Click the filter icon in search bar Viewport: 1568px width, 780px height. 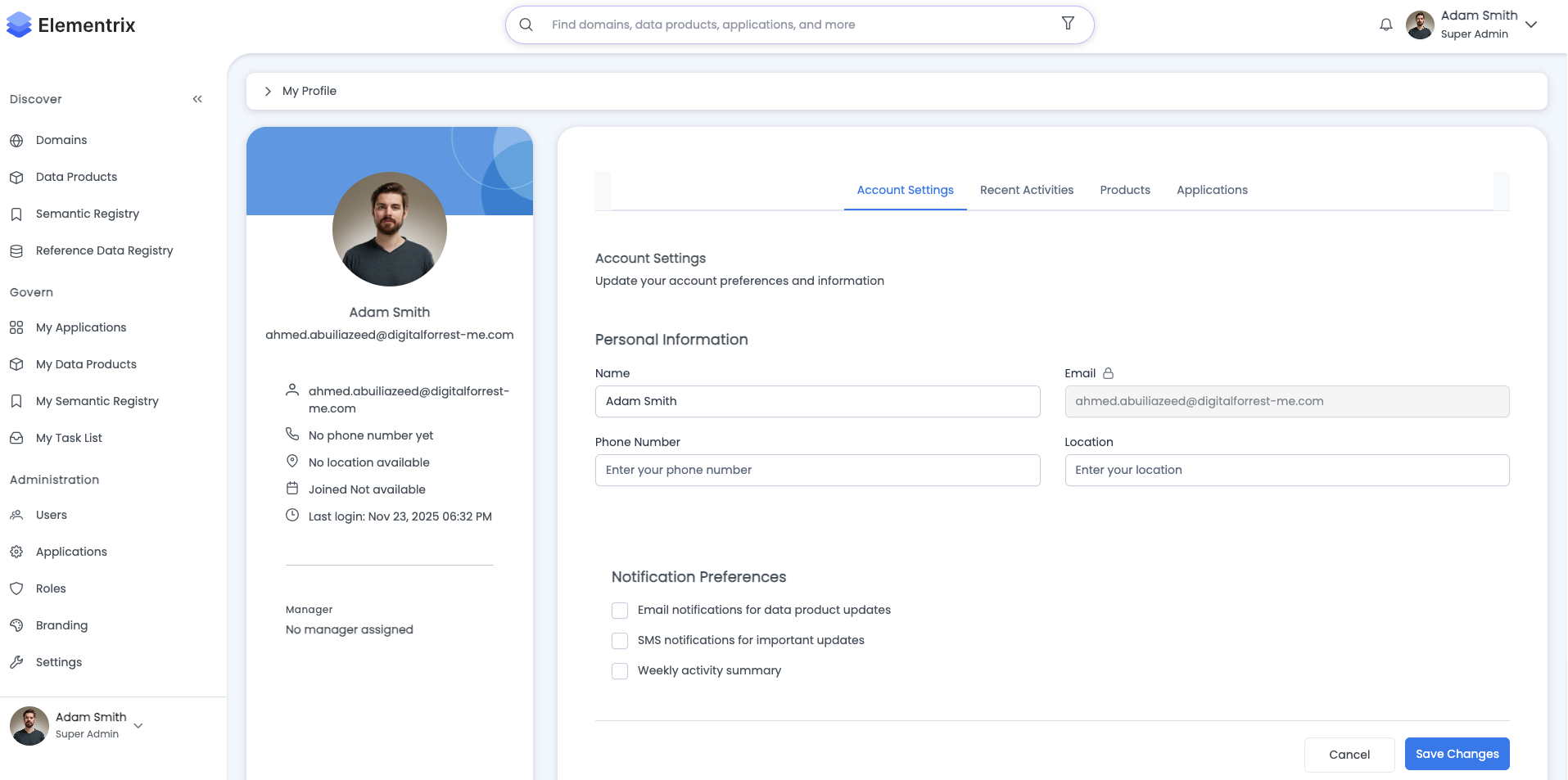1068,24
